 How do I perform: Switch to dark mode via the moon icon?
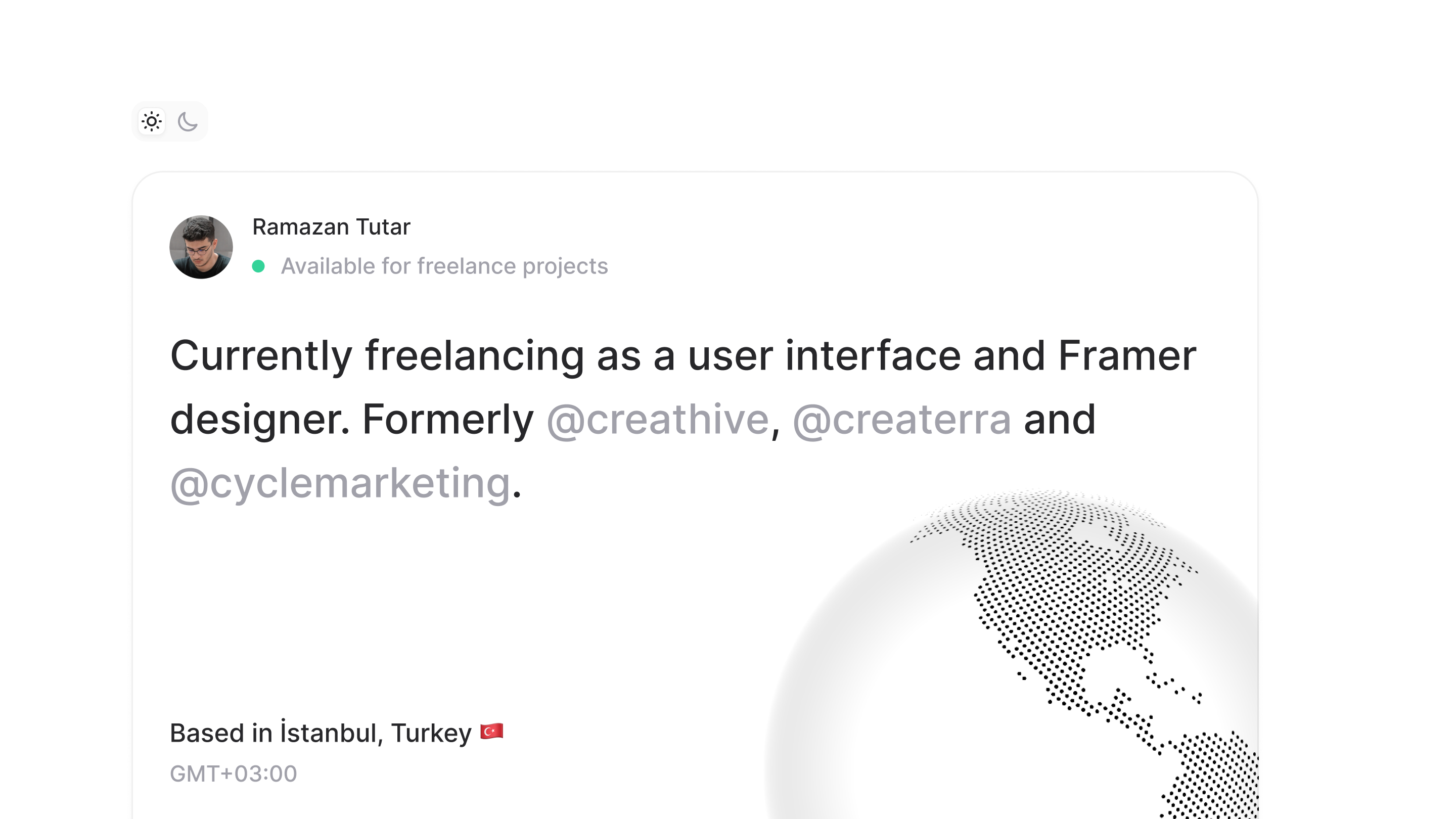coord(188,121)
